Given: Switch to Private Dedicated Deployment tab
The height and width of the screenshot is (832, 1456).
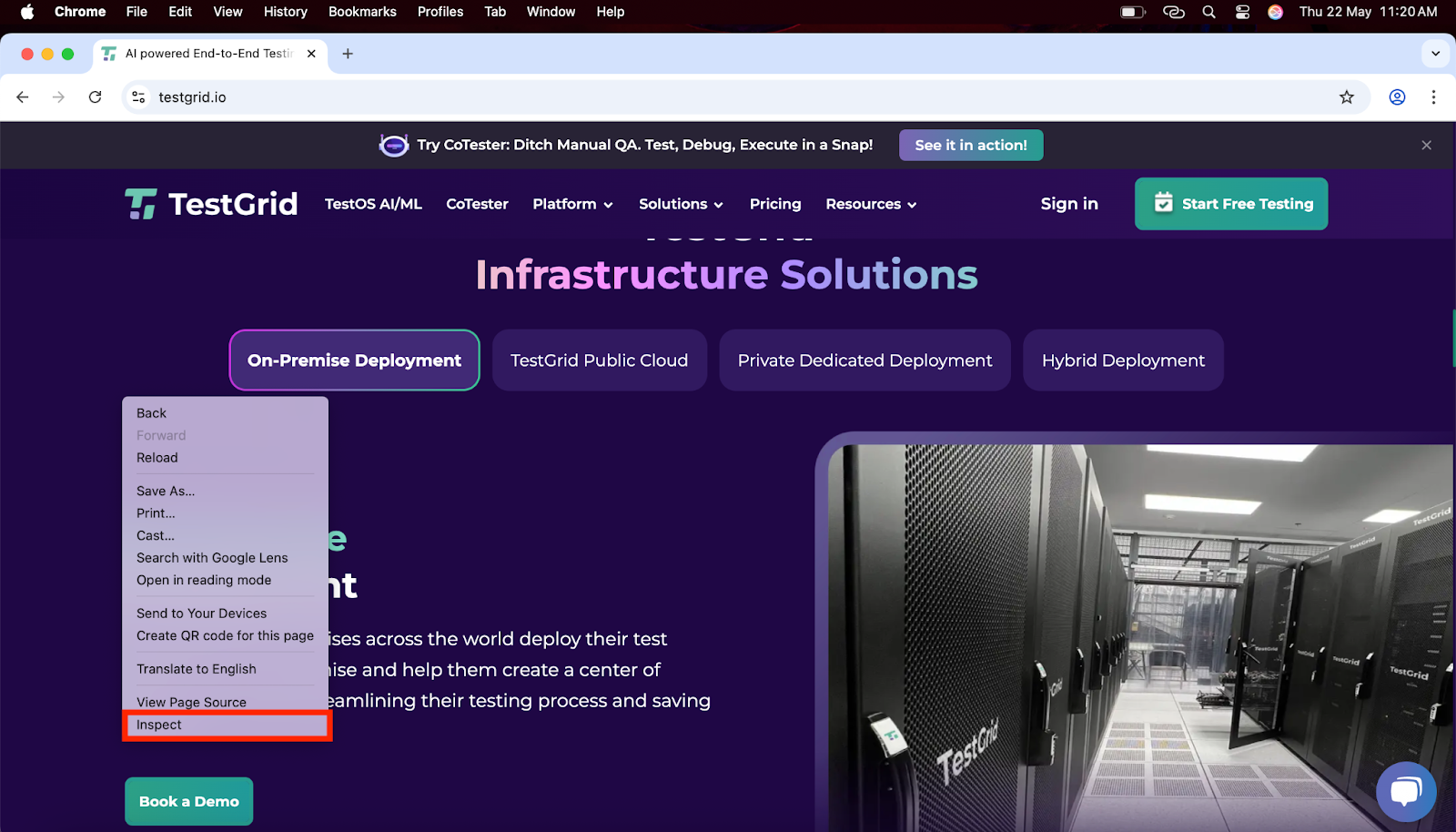Looking at the screenshot, I should click(864, 360).
